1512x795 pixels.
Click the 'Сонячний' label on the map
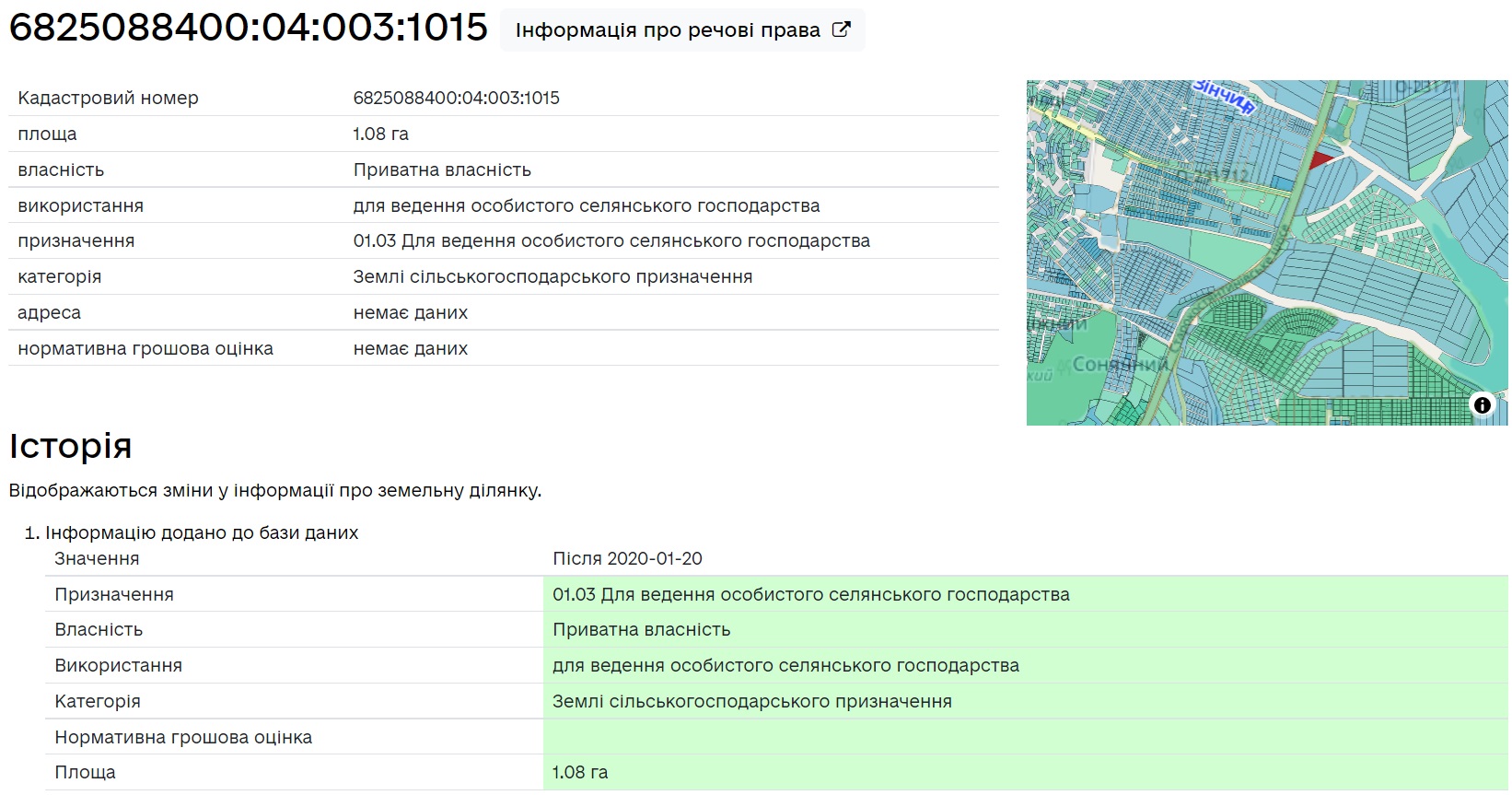click(1120, 365)
